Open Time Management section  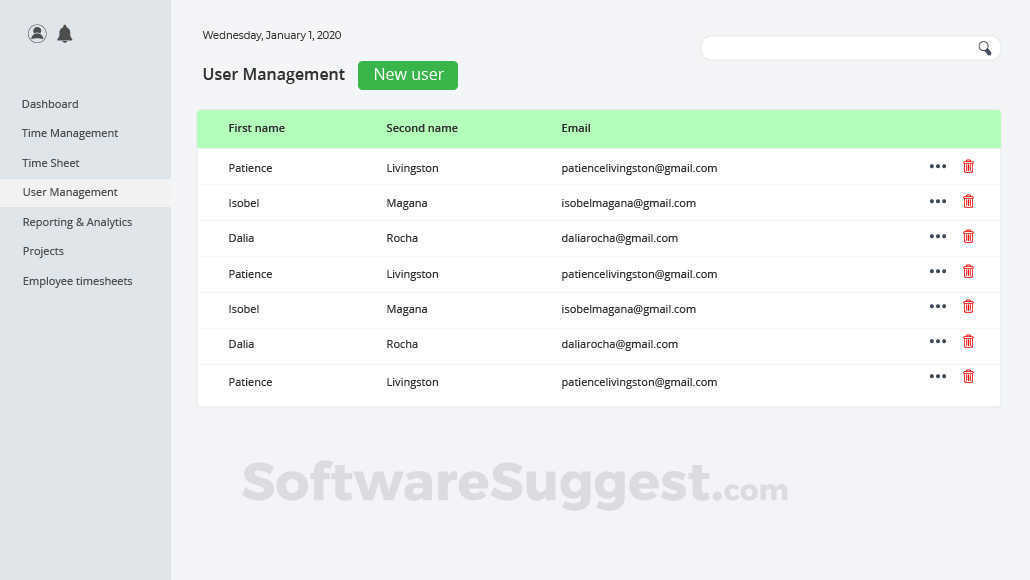(70, 133)
